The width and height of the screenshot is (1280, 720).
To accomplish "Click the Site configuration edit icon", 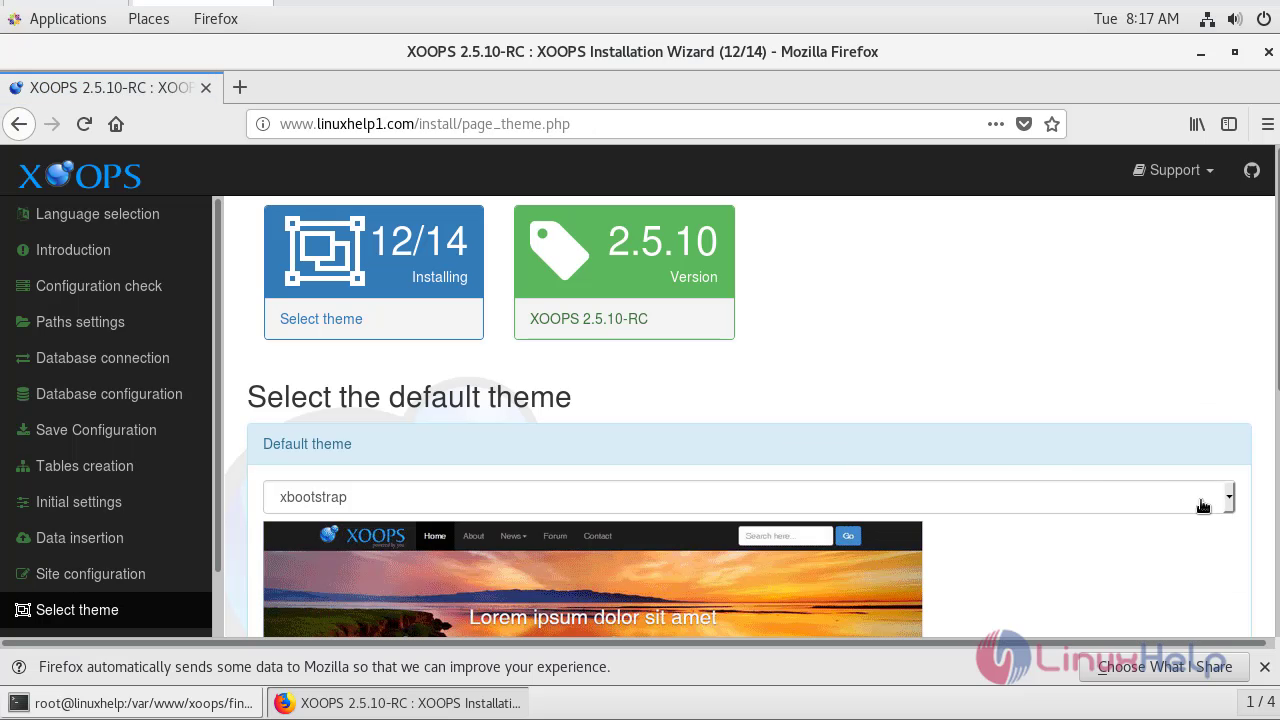I will [x=23, y=574].
